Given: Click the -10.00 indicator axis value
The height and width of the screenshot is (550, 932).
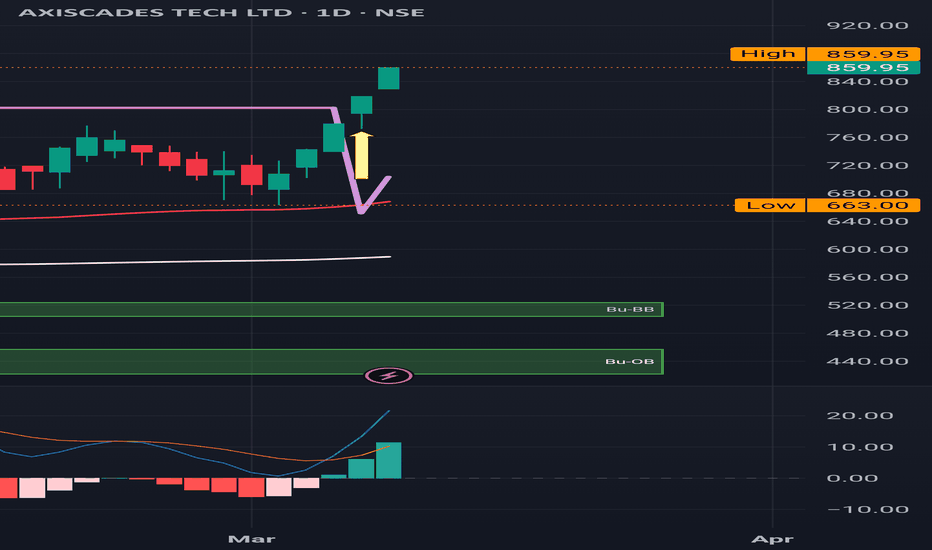Looking at the screenshot, I should point(867,510).
